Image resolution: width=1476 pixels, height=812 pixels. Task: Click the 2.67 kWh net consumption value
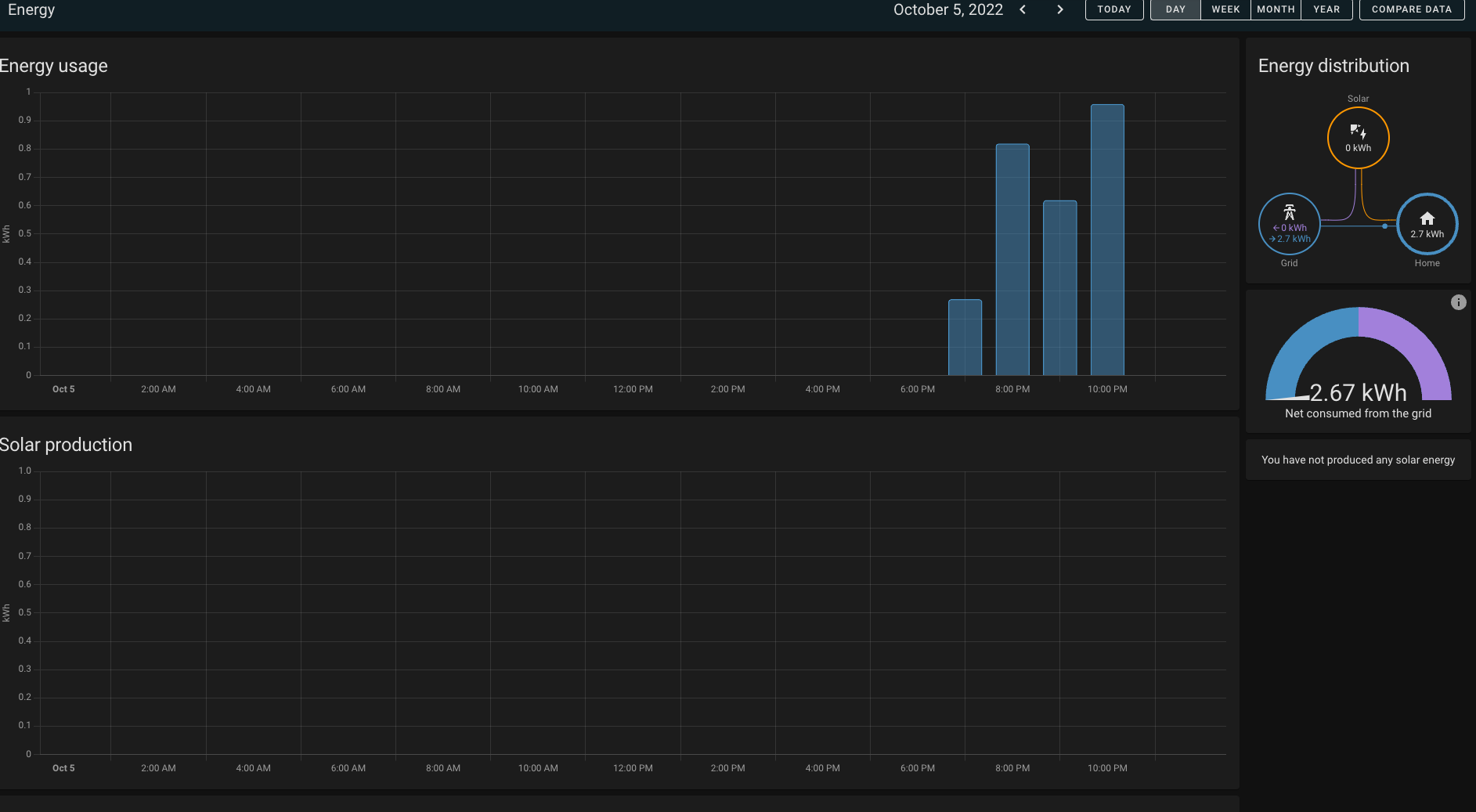(1358, 392)
